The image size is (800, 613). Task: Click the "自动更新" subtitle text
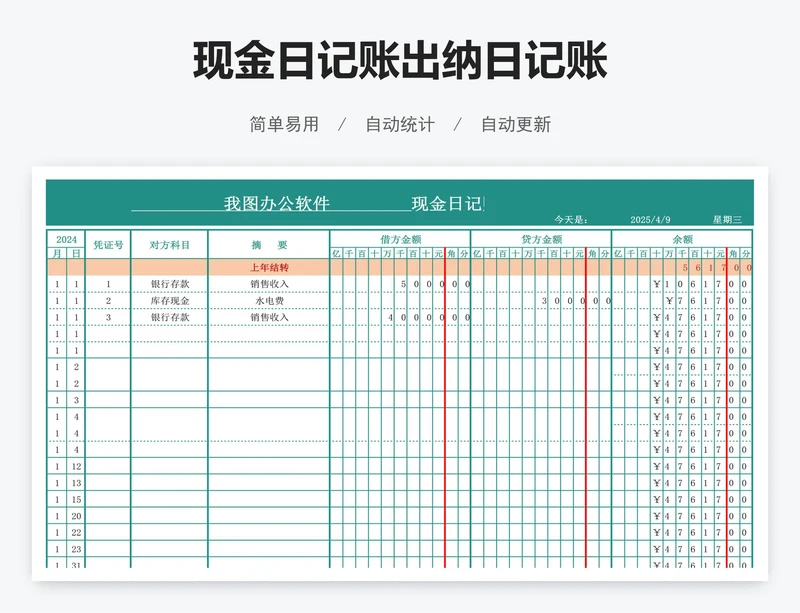tap(516, 124)
